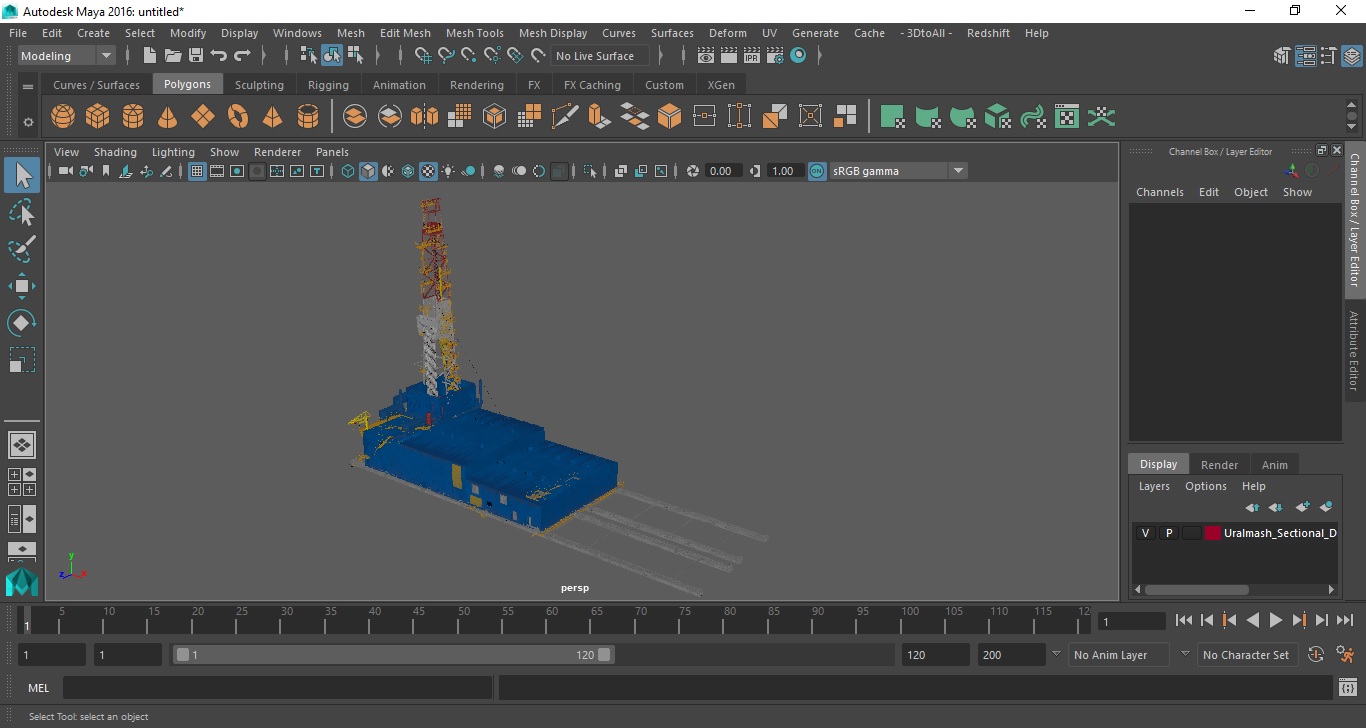Click the red layer color swatch
Image resolution: width=1366 pixels, height=728 pixels.
pyautogui.click(x=1213, y=533)
